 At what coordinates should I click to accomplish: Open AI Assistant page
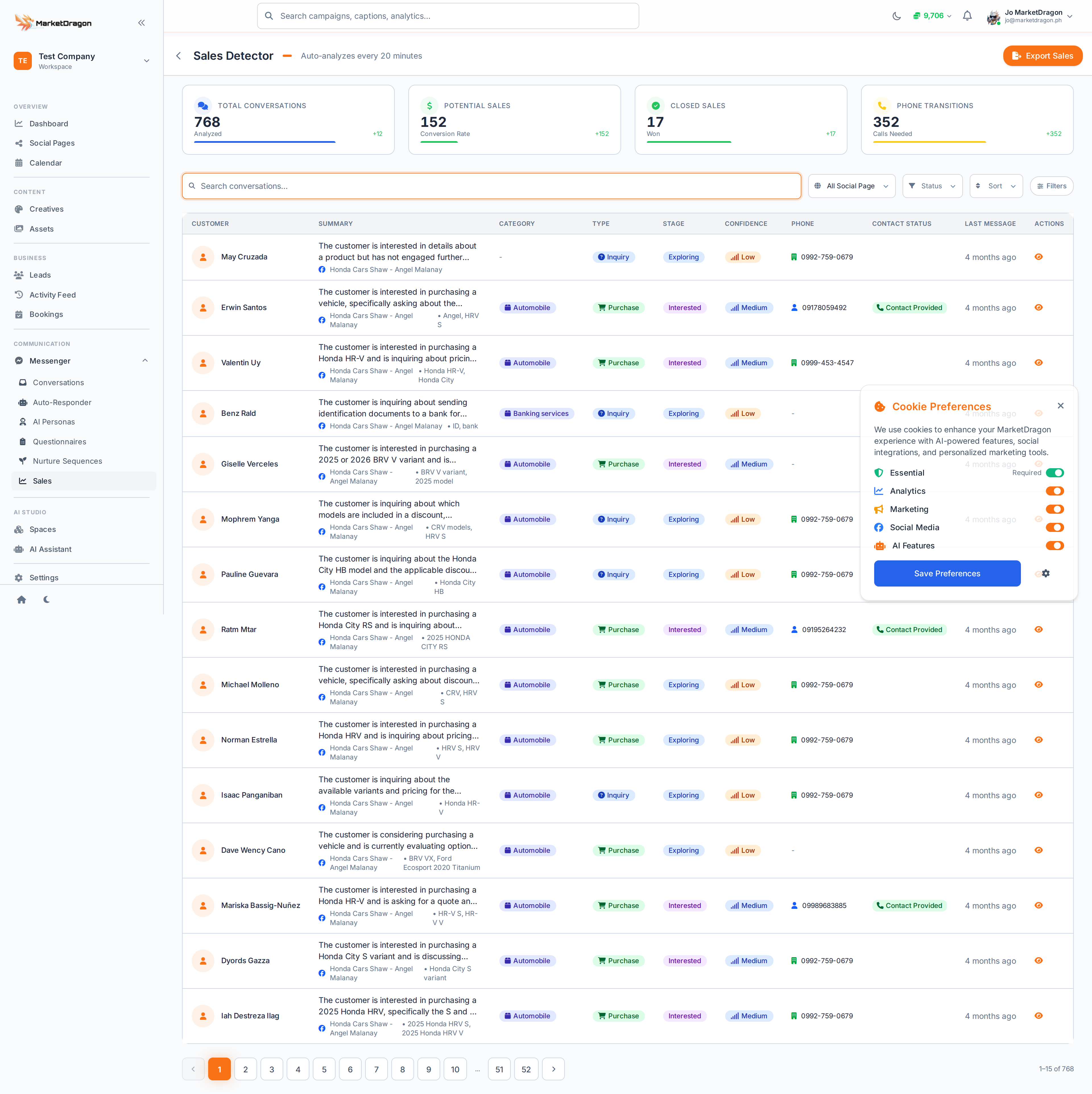click(50, 549)
